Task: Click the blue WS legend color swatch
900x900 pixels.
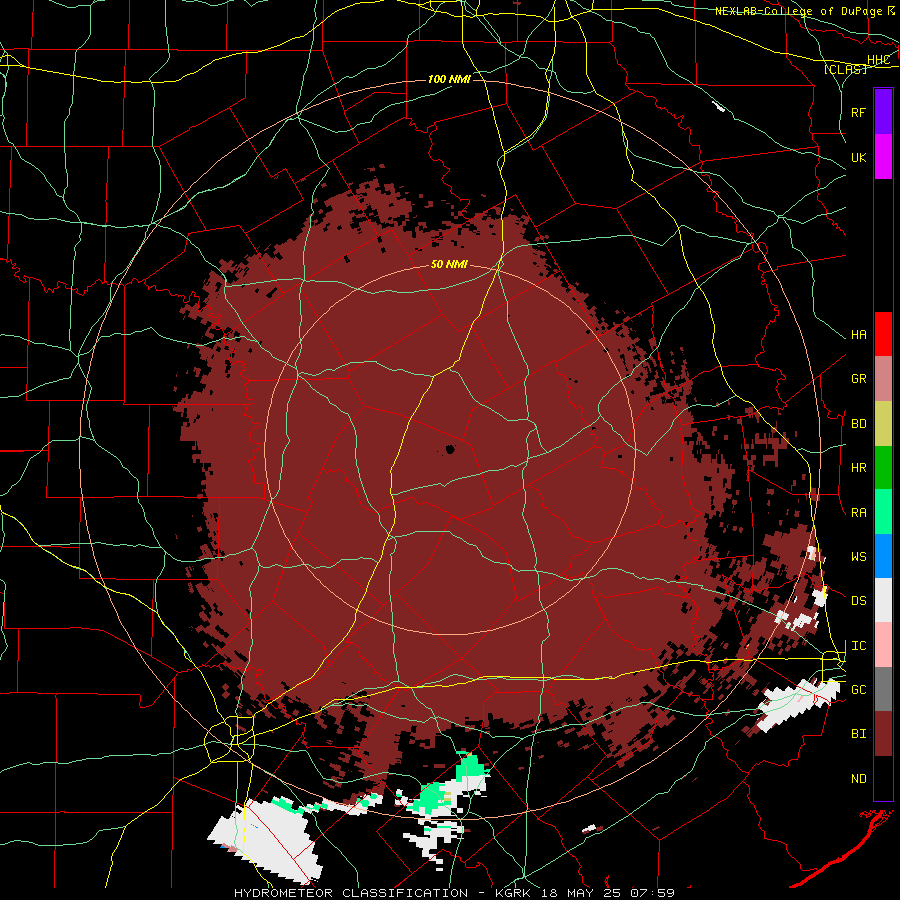Action: (x=883, y=556)
